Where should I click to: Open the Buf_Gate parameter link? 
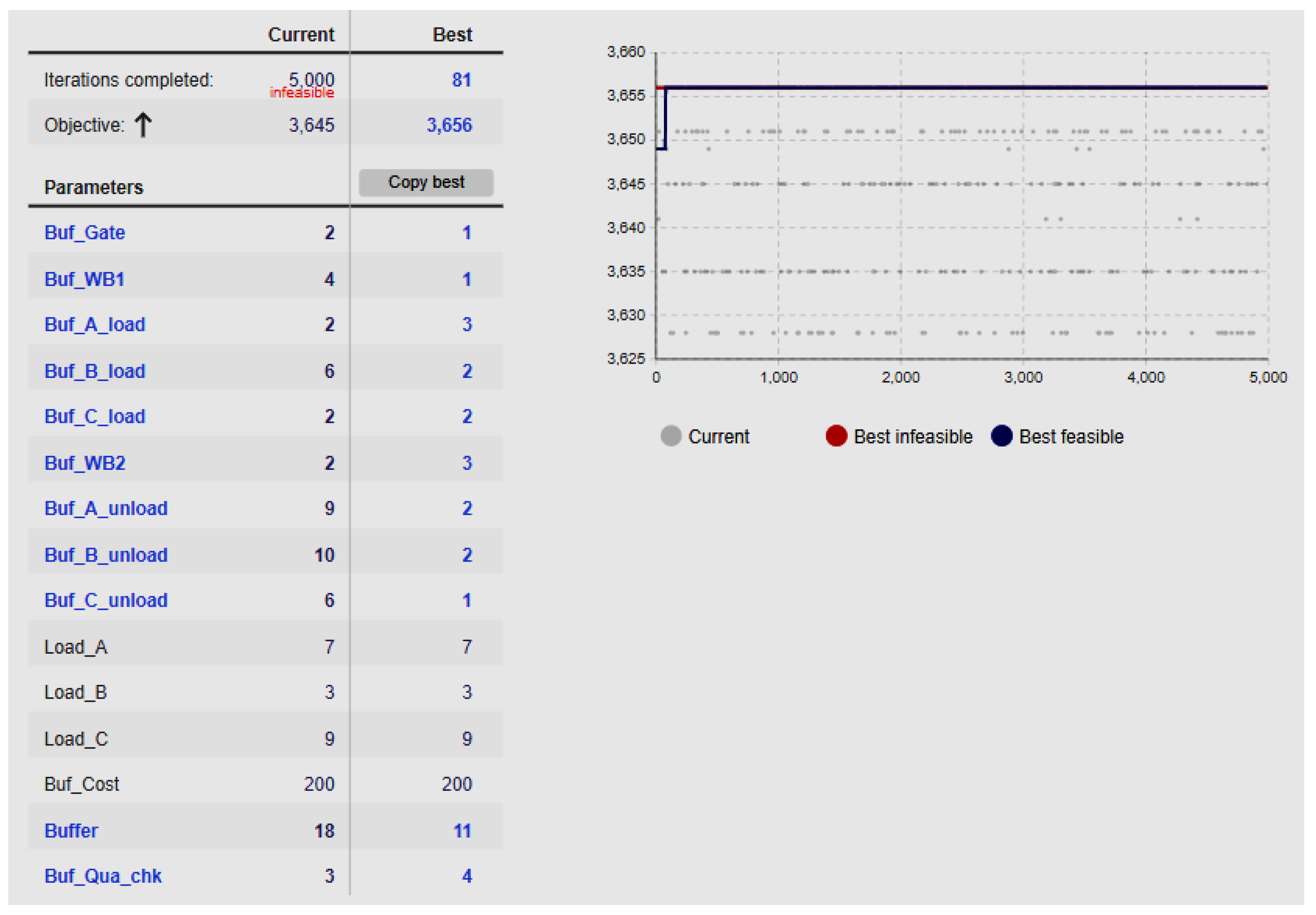[85, 233]
